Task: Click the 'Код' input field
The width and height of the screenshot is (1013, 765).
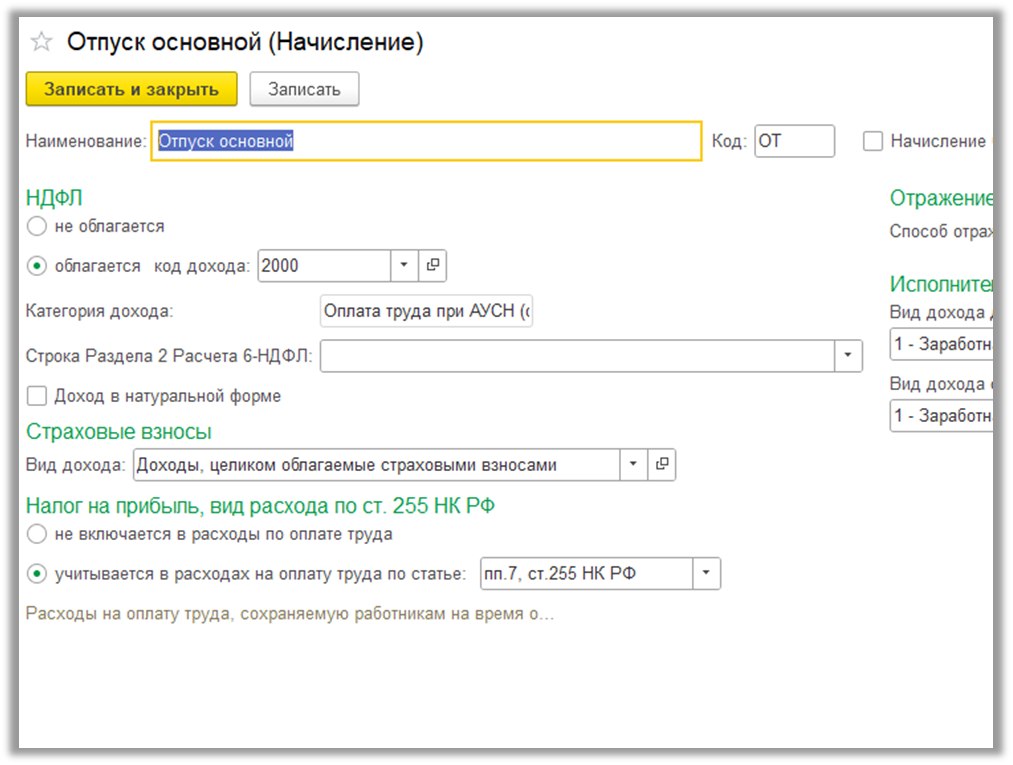Action: (x=794, y=141)
